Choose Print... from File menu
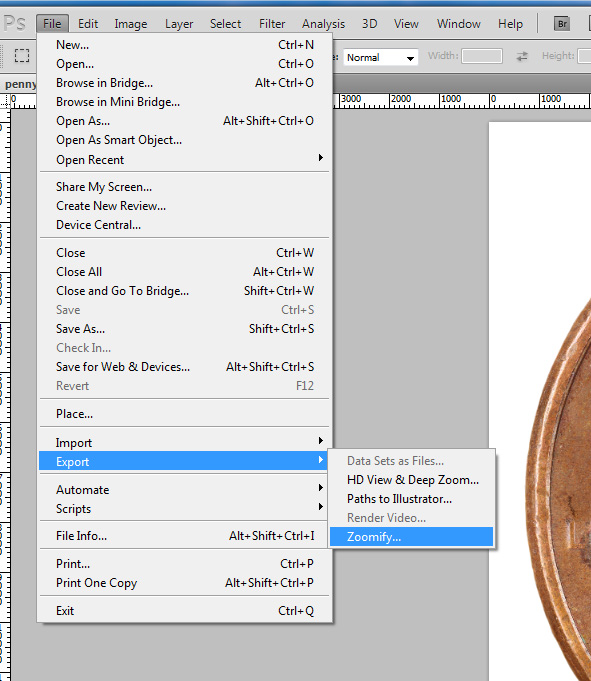591x681 pixels. pos(185,564)
